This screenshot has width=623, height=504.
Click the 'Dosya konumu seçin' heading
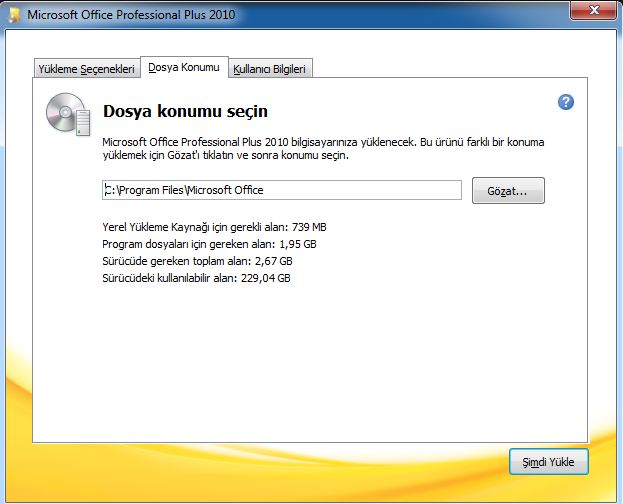(185, 111)
